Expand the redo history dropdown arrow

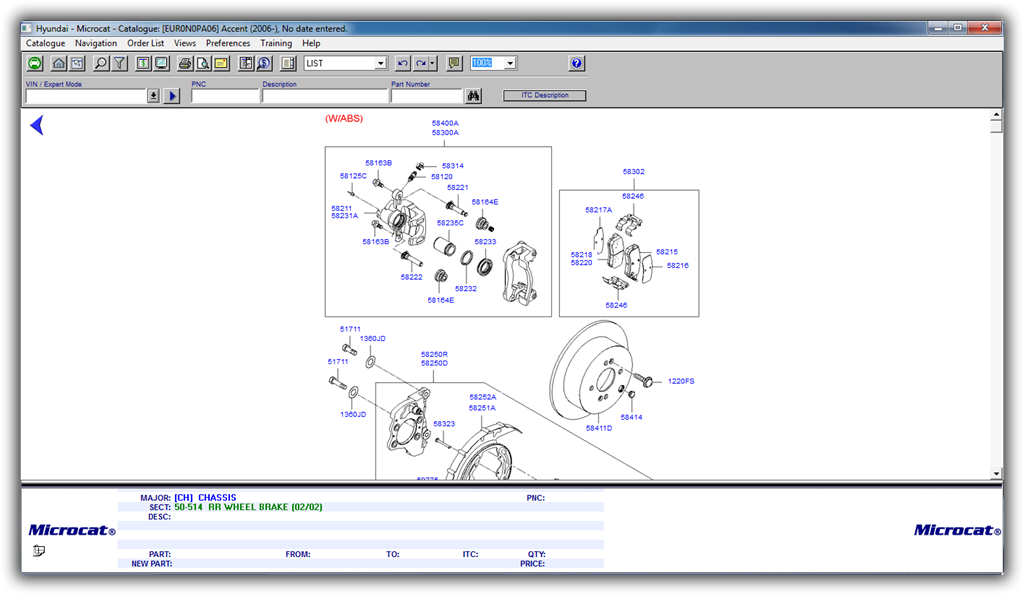[433, 63]
